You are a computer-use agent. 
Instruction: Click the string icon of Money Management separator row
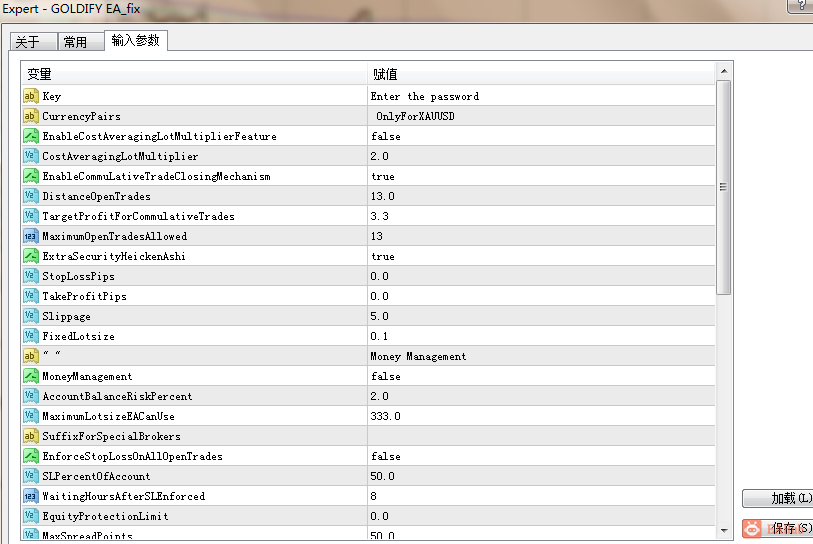31,356
